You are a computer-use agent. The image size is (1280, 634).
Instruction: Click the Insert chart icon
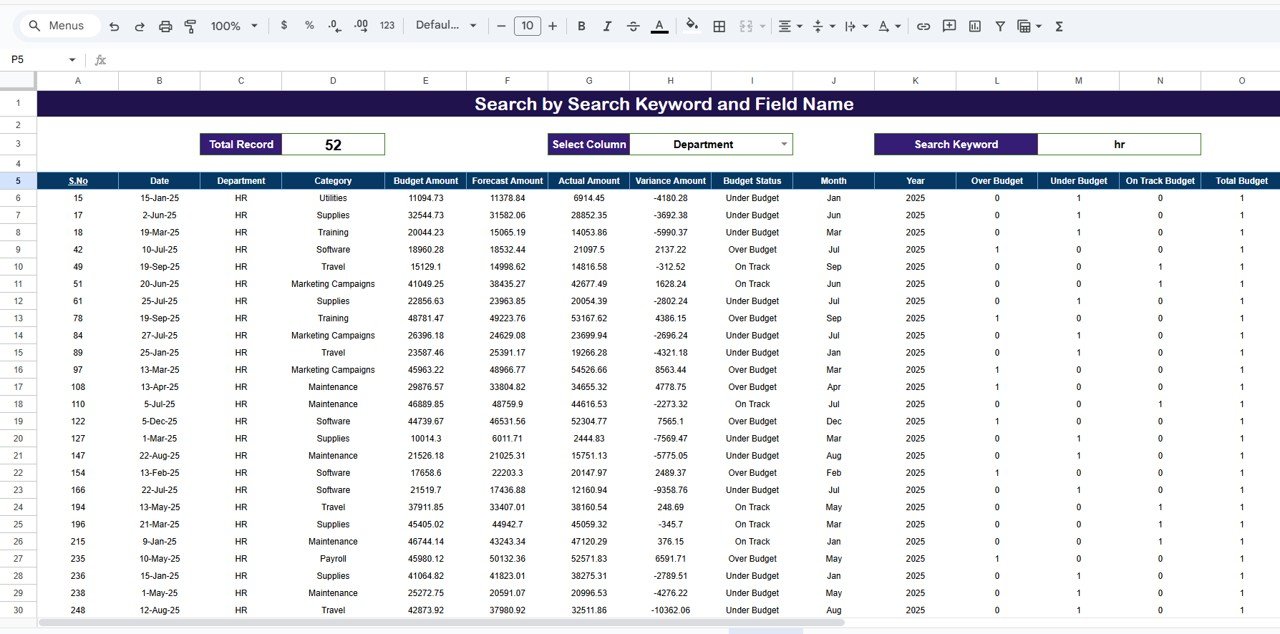point(975,26)
